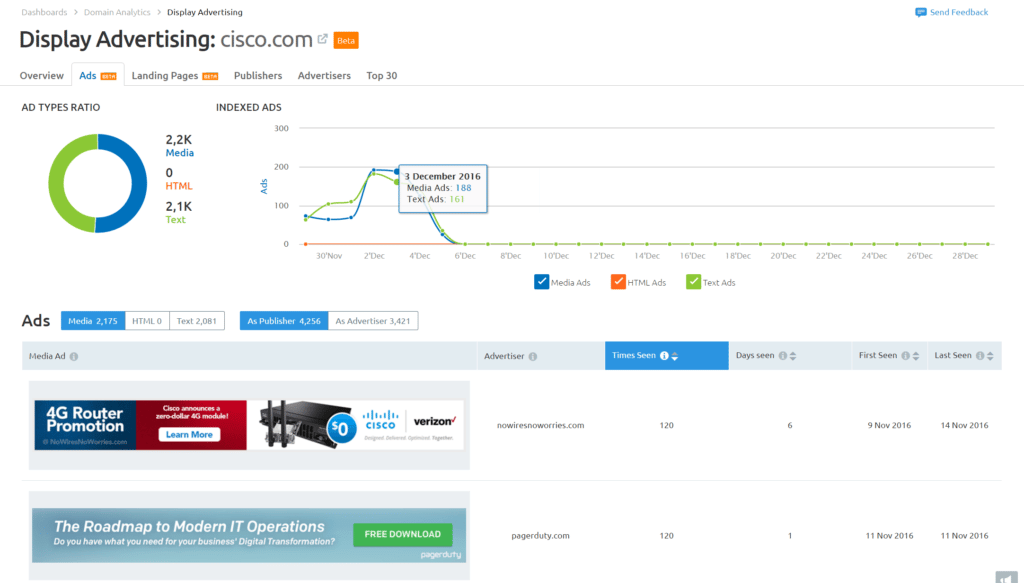
Task: Show ads As Advertiser 3,421
Action: pos(373,321)
